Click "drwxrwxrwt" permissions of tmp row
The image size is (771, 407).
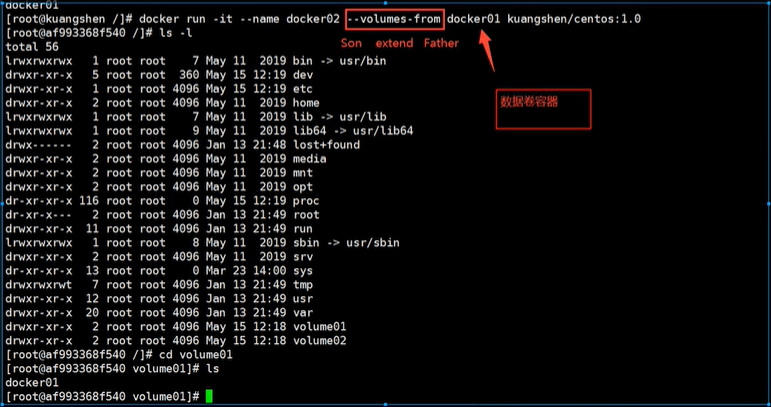(39, 285)
